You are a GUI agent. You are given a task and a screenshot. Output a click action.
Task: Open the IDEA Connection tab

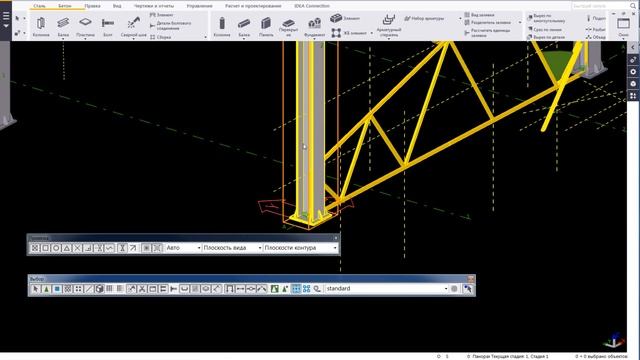click(x=312, y=6)
